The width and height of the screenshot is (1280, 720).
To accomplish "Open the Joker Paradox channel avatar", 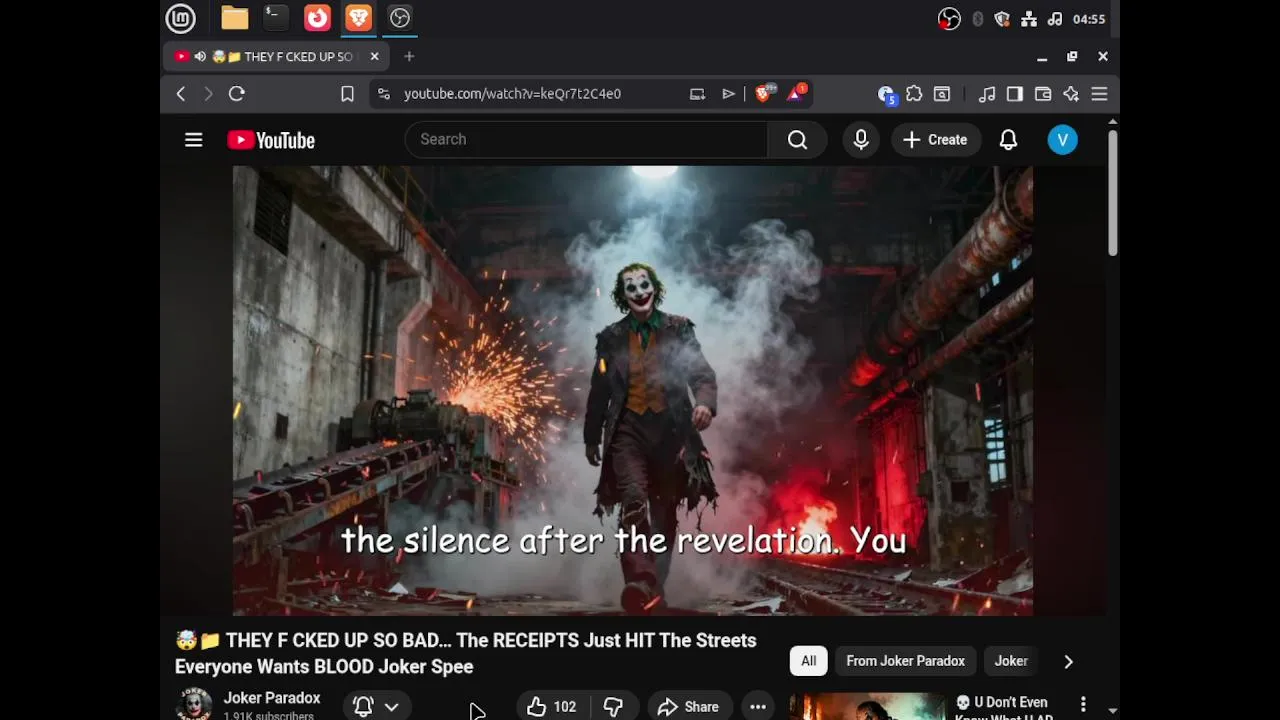I will click(194, 705).
